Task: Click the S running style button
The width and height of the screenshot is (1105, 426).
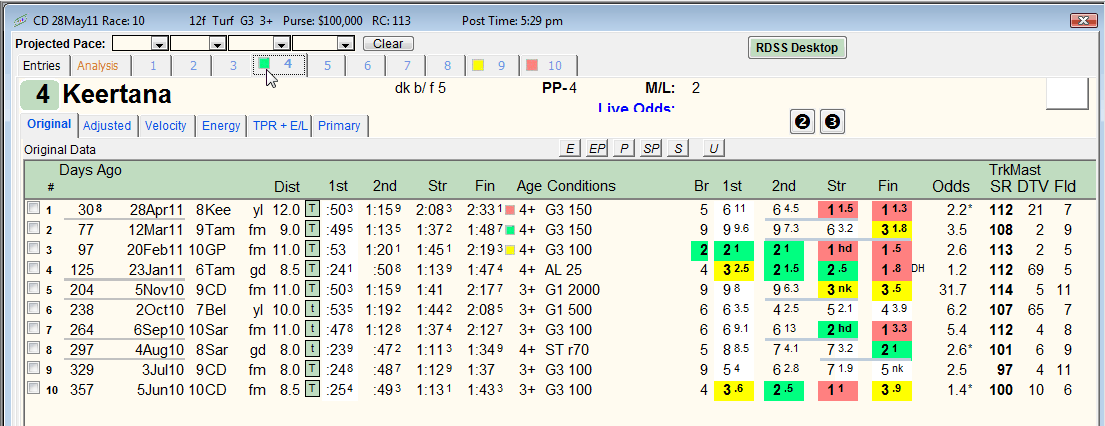Action: pyautogui.click(x=678, y=149)
